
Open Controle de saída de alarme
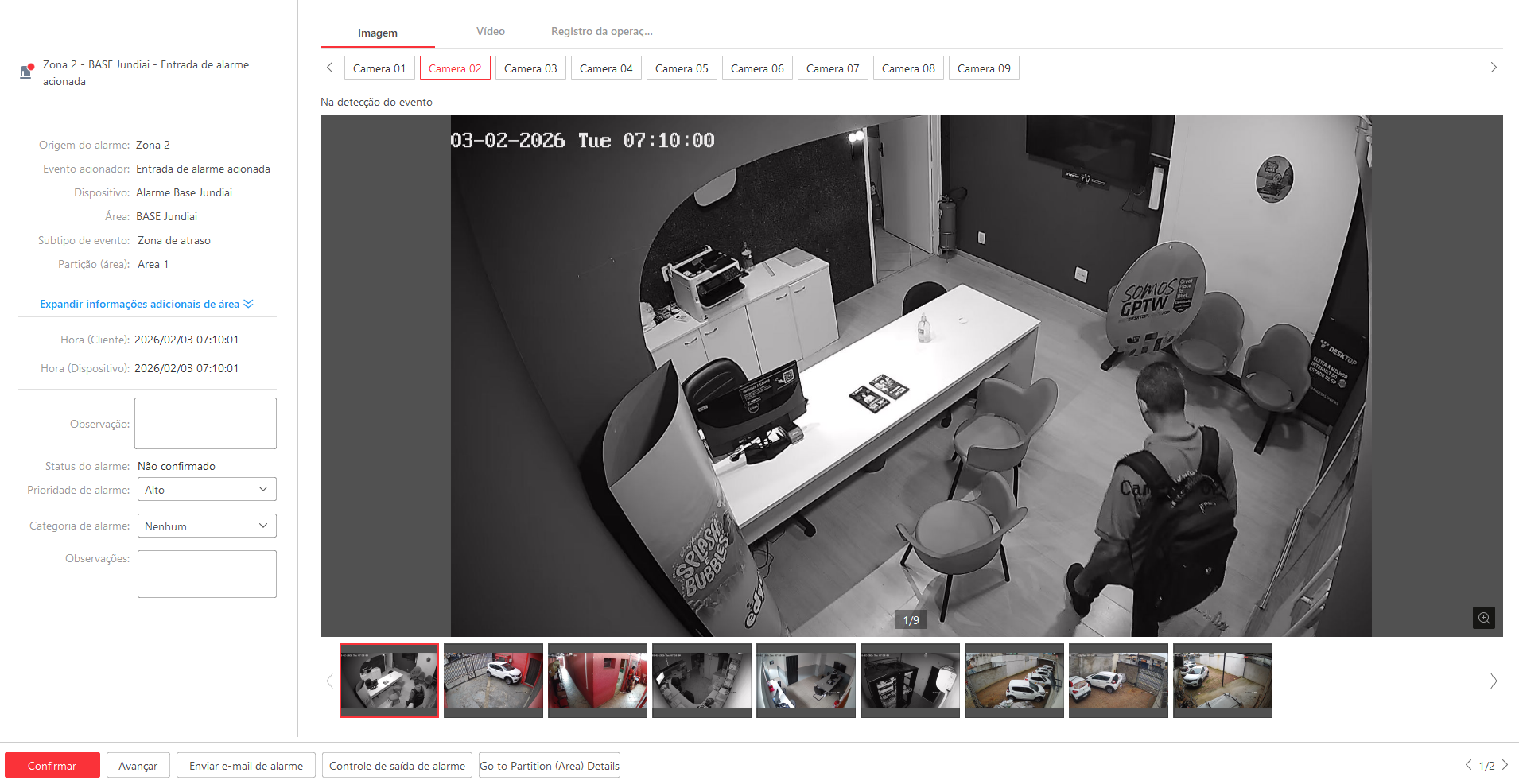[397, 766]
